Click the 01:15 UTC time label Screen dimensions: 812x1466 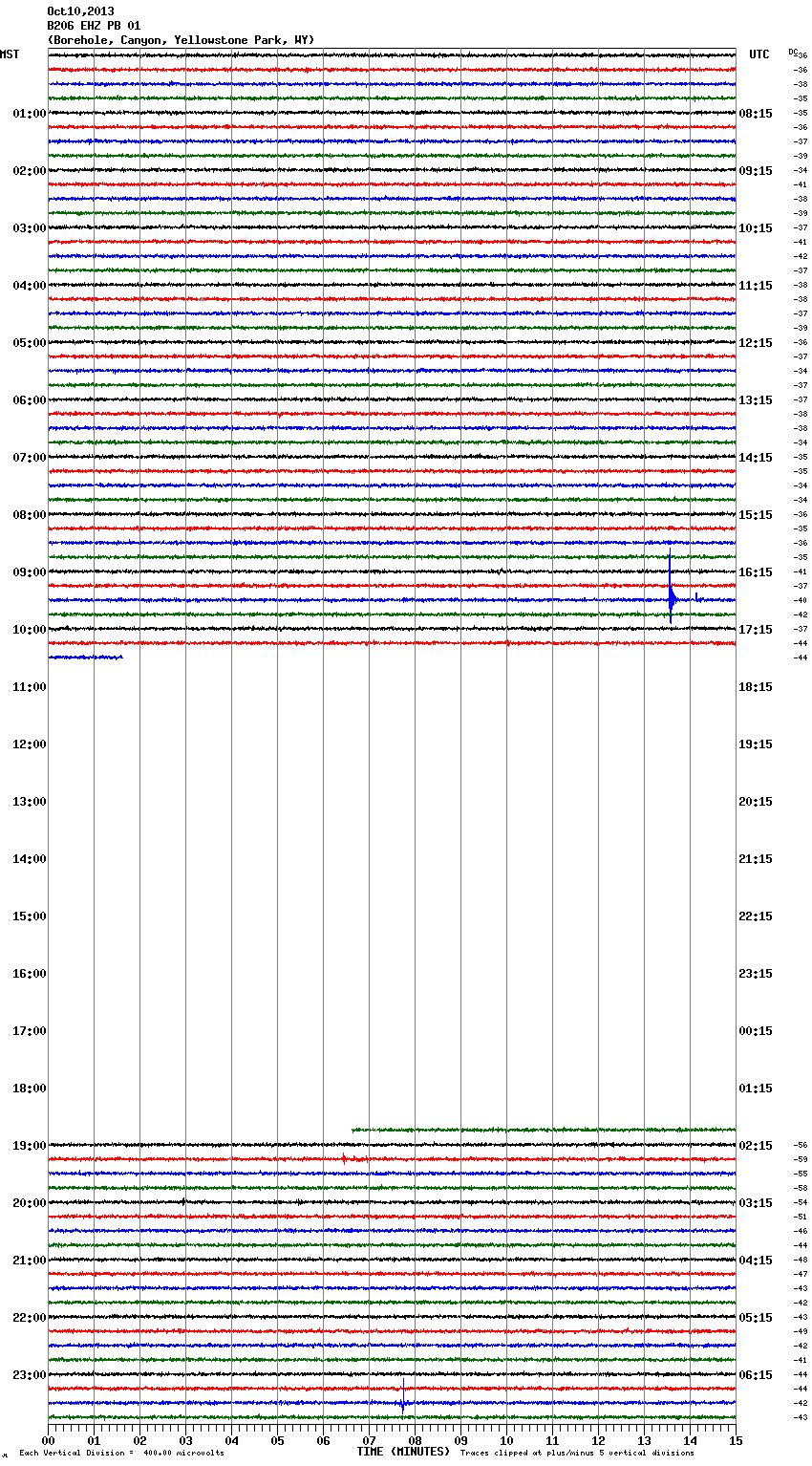tap(756, 1089)
